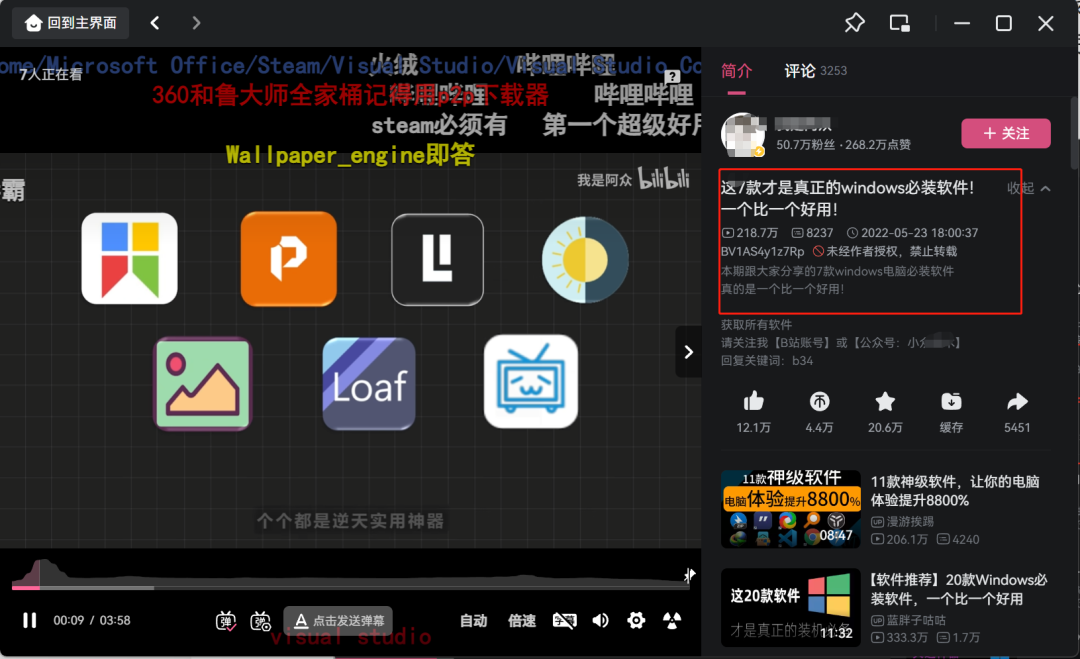This screenshot has width=1080, height=659.
Task: Open uploader 漫游挨踢
Action: click(x=902, y=521)
